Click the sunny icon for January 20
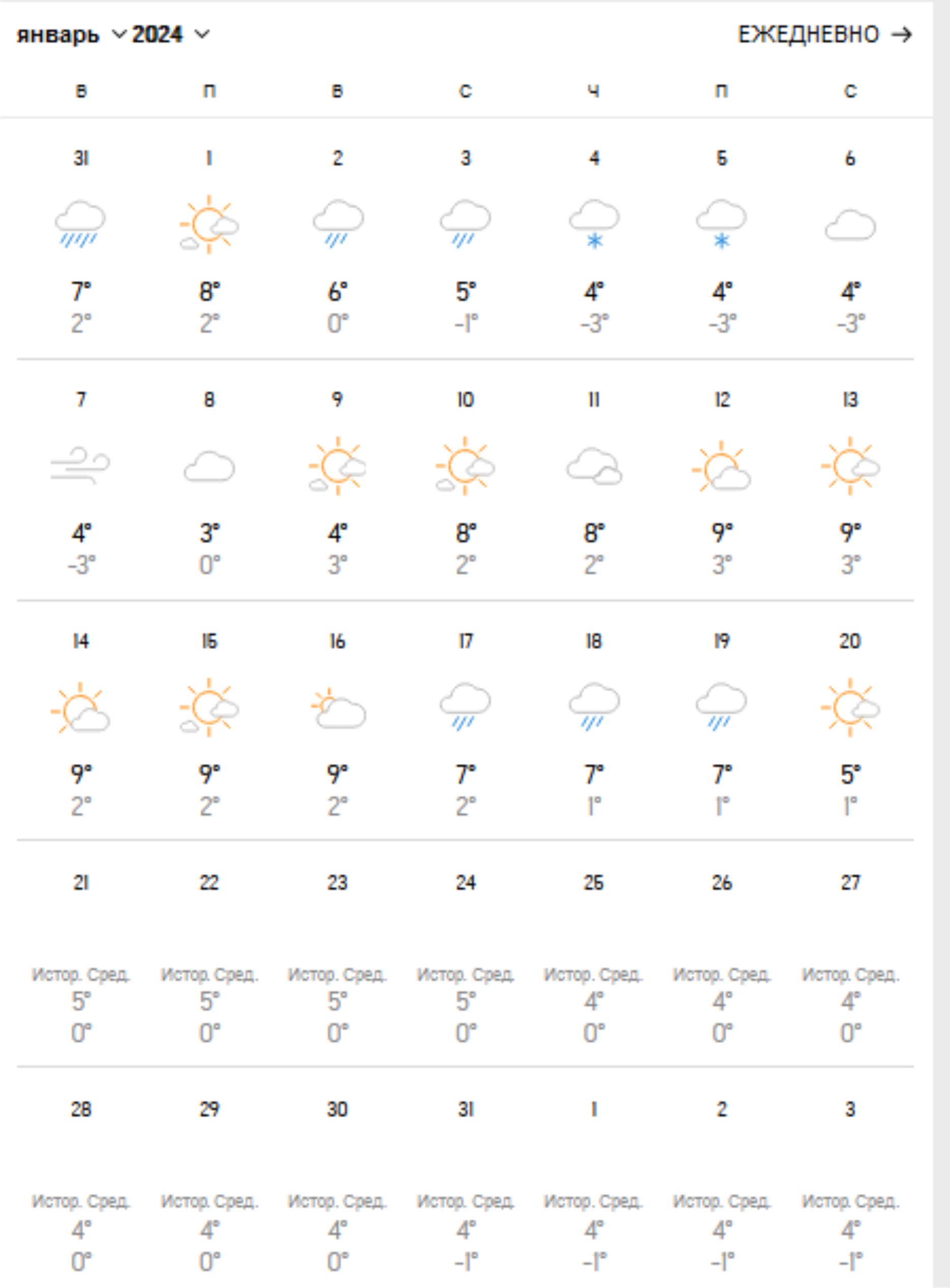The height and width of the screenshot is (1288, 950). pos(850,707)
